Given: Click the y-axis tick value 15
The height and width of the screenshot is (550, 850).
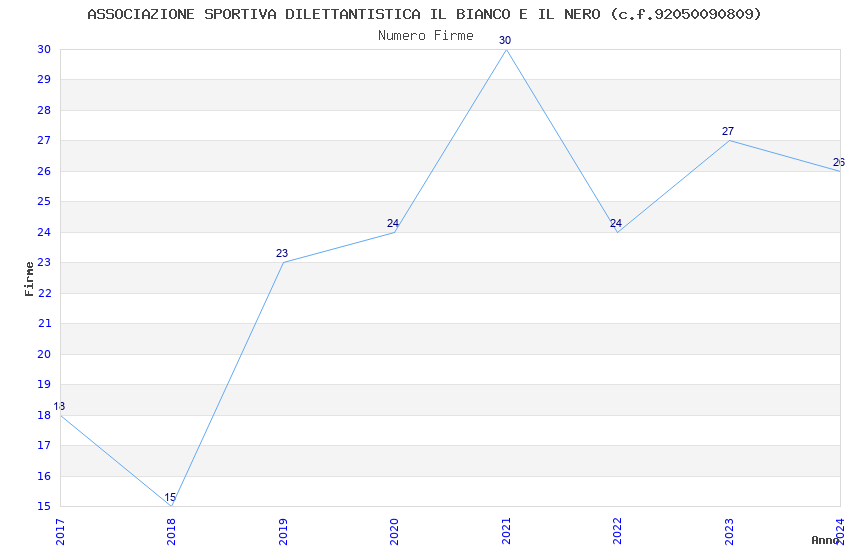Looking at the screenshot, I should (44, 507).
